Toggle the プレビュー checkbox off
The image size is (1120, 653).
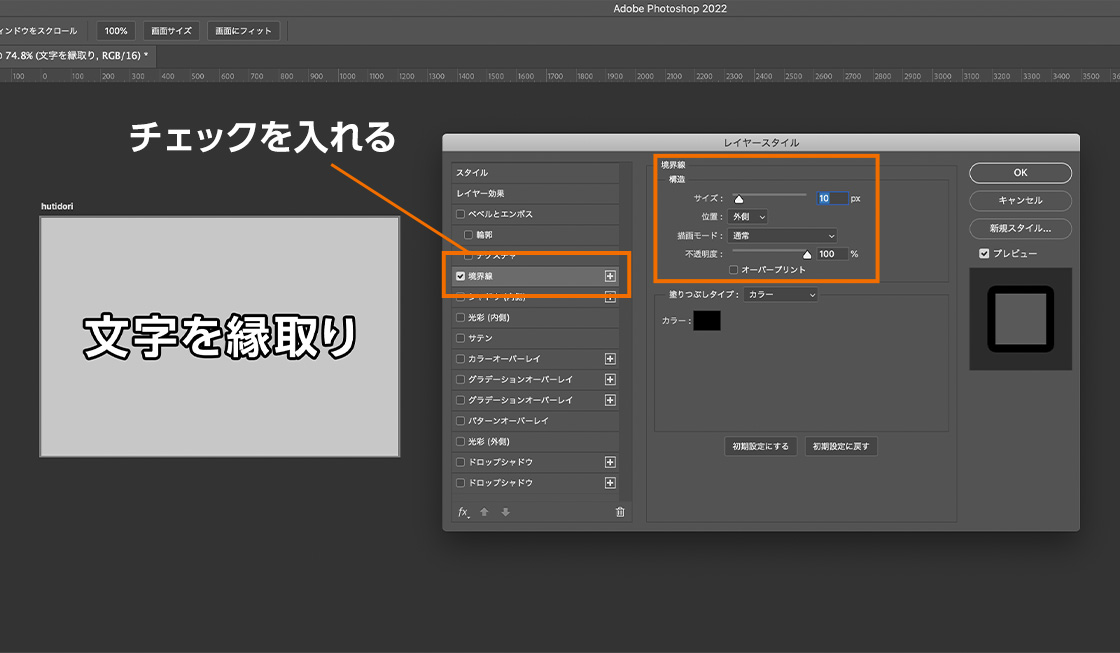[x=984, y=254]
